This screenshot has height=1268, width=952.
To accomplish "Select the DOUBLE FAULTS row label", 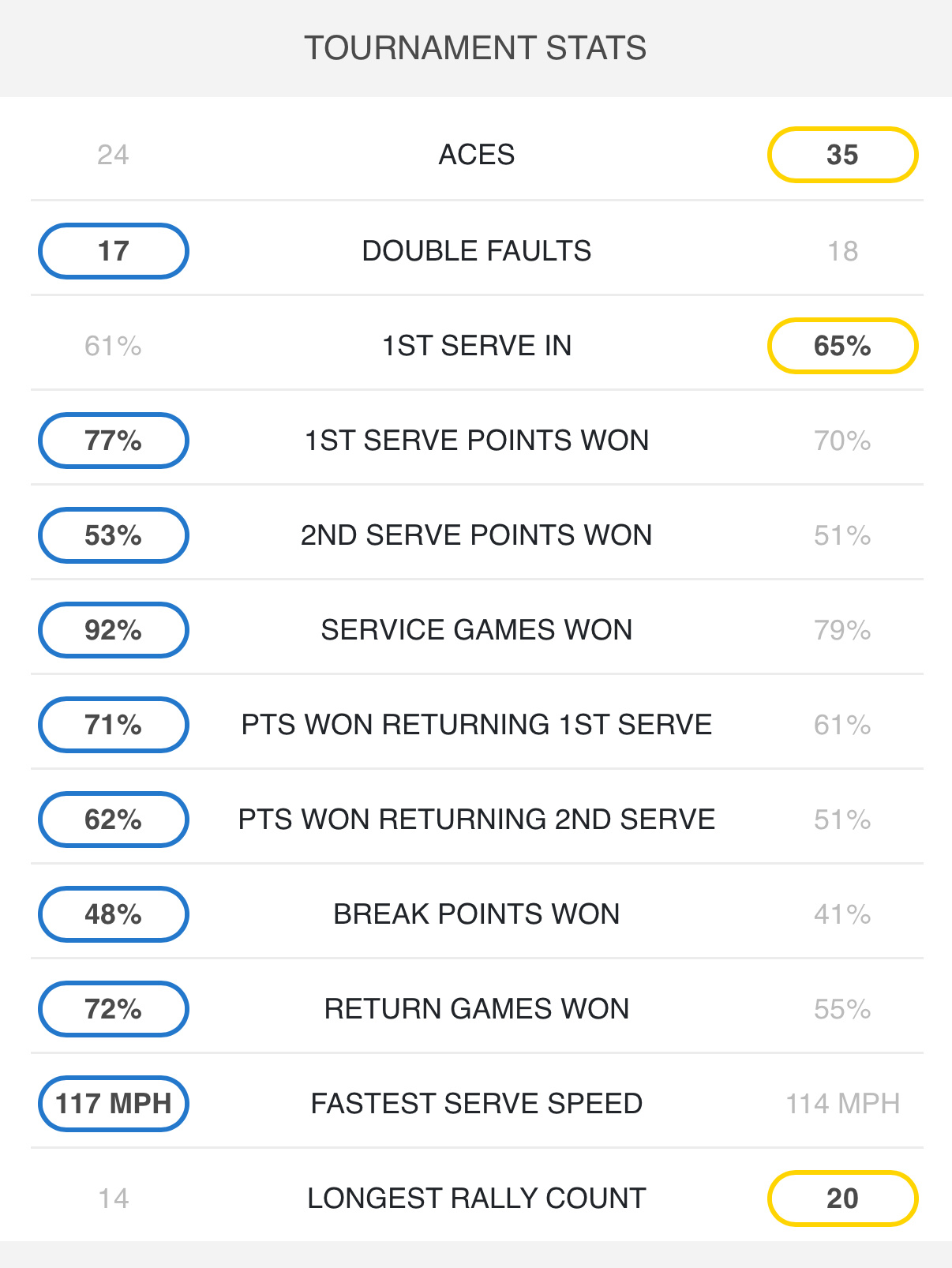I will click(477, 251).
